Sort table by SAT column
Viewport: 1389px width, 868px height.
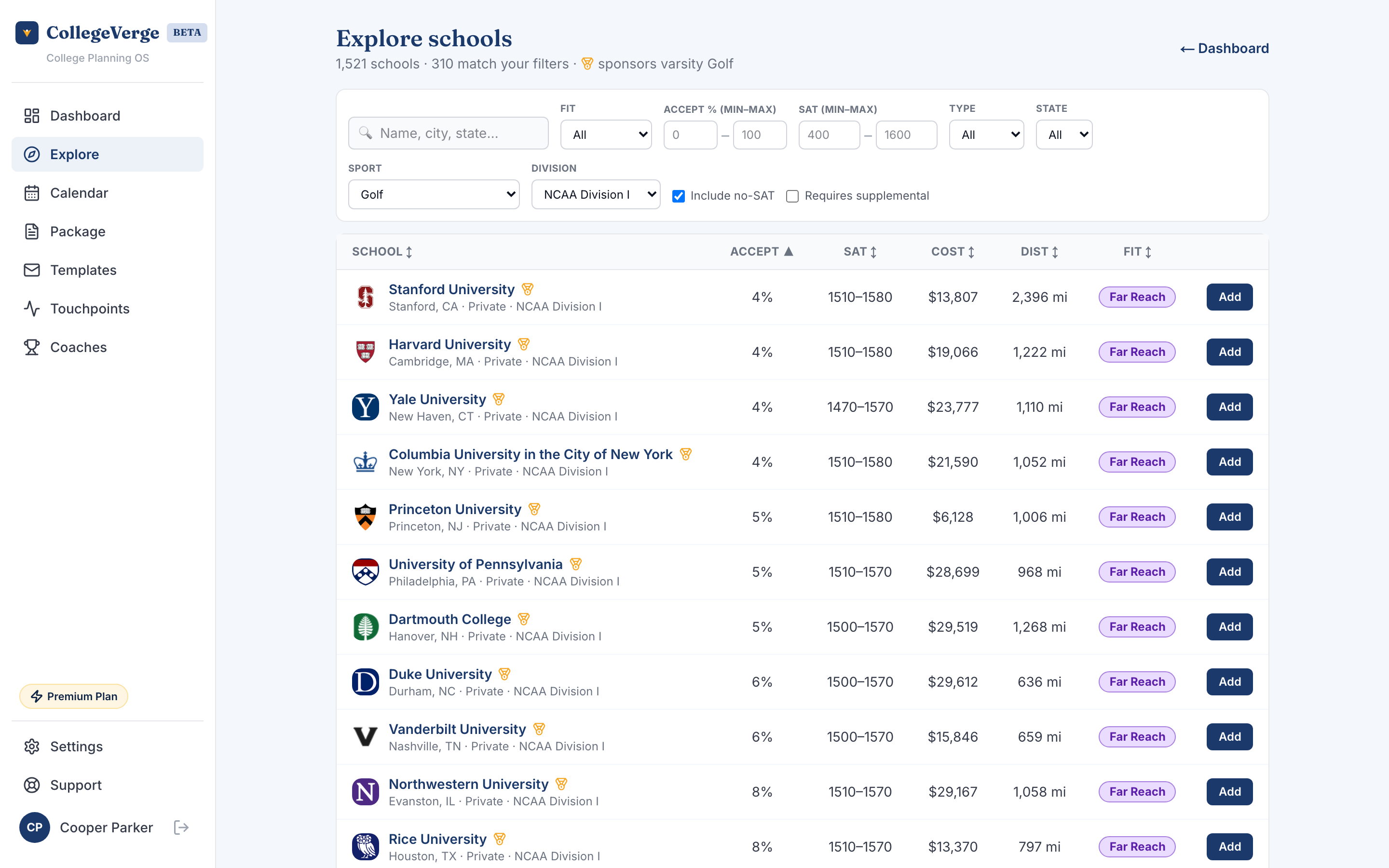860,251
